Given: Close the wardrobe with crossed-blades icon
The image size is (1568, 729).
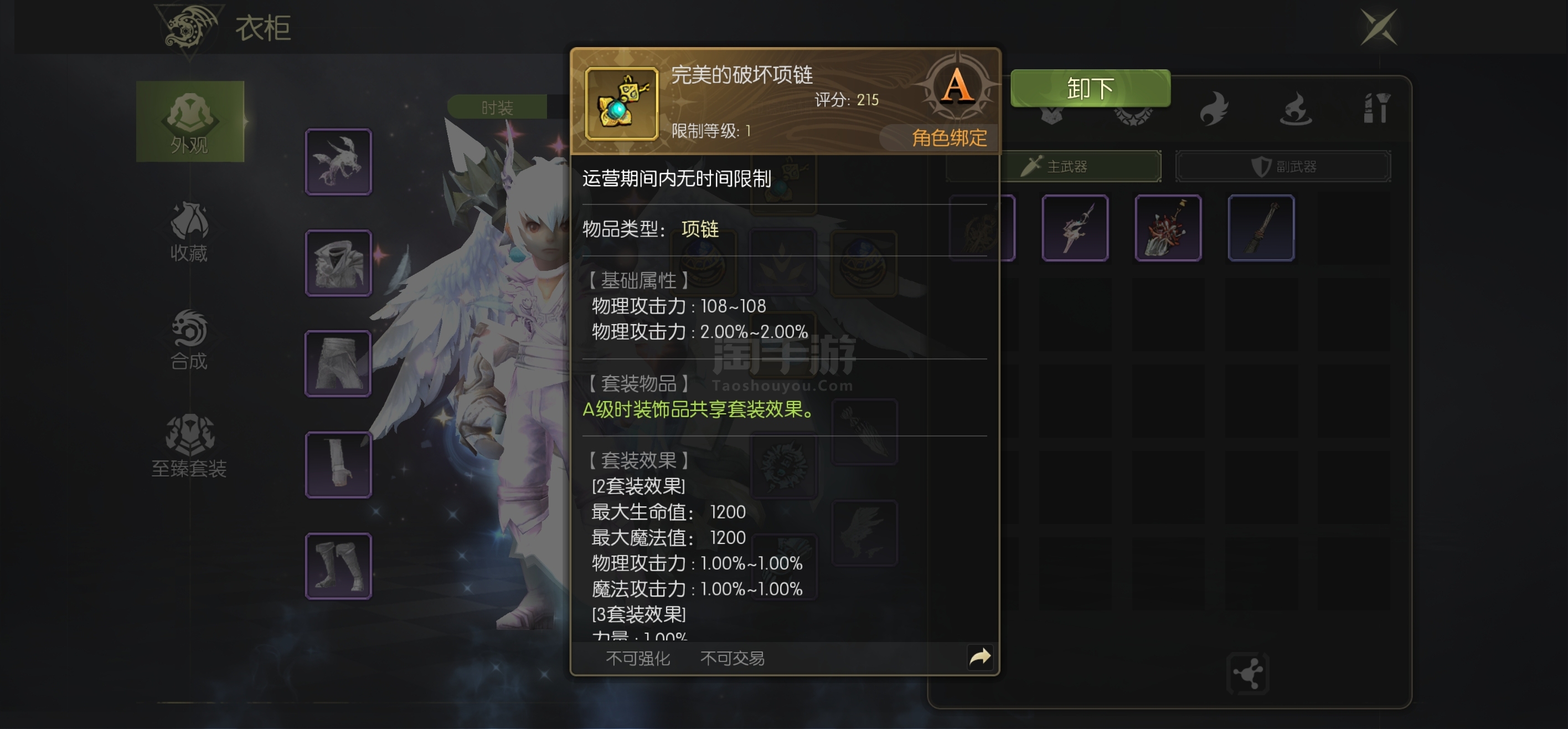Looking at the screenshot, I should (x=1379, y=27).
